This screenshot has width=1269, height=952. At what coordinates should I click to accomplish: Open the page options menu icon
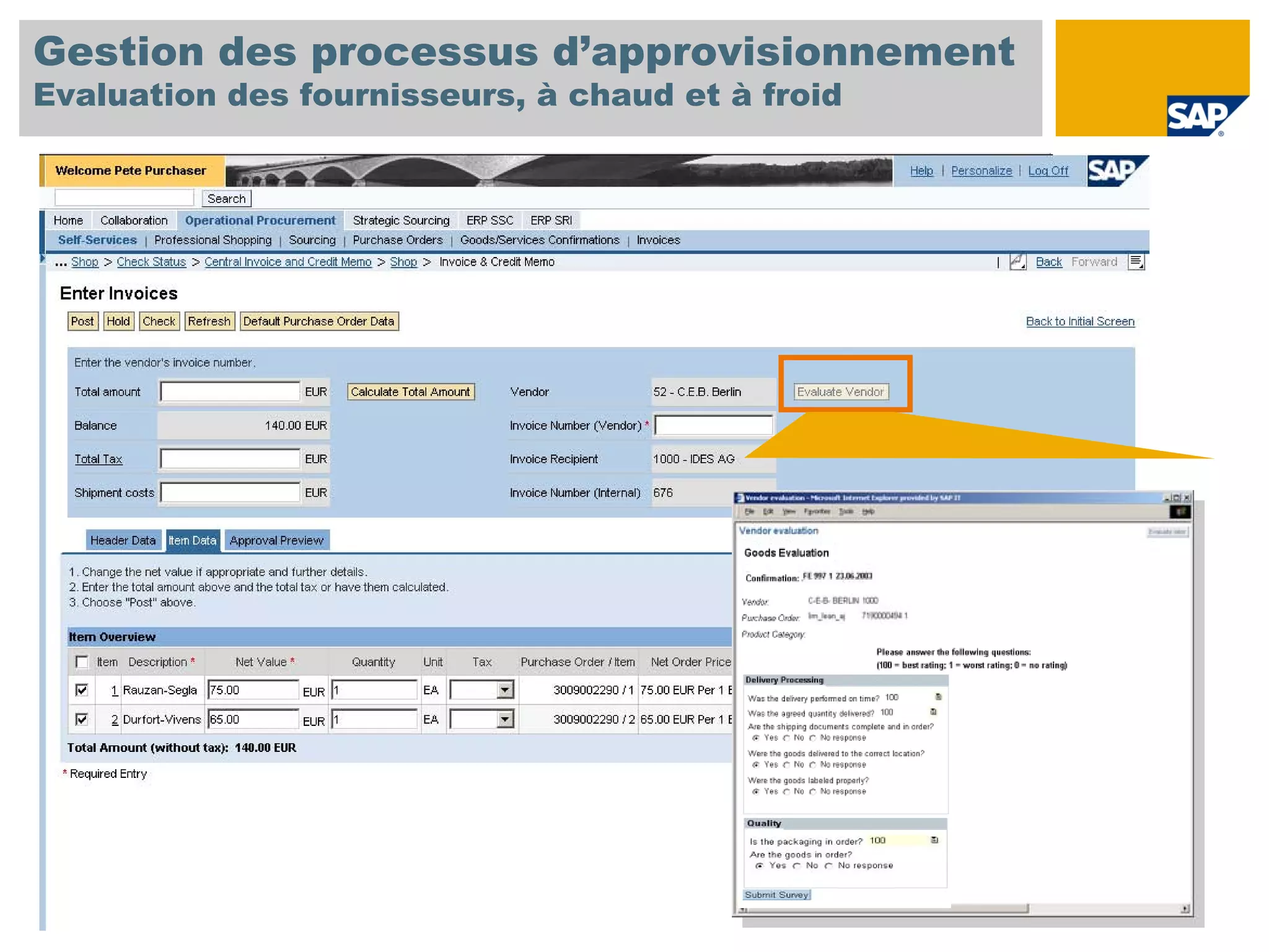(x=1136, y=262)
